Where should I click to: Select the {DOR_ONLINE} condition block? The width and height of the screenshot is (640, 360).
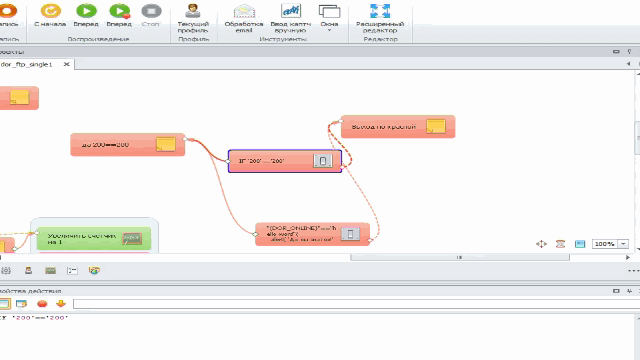click(x=313, y=234)
